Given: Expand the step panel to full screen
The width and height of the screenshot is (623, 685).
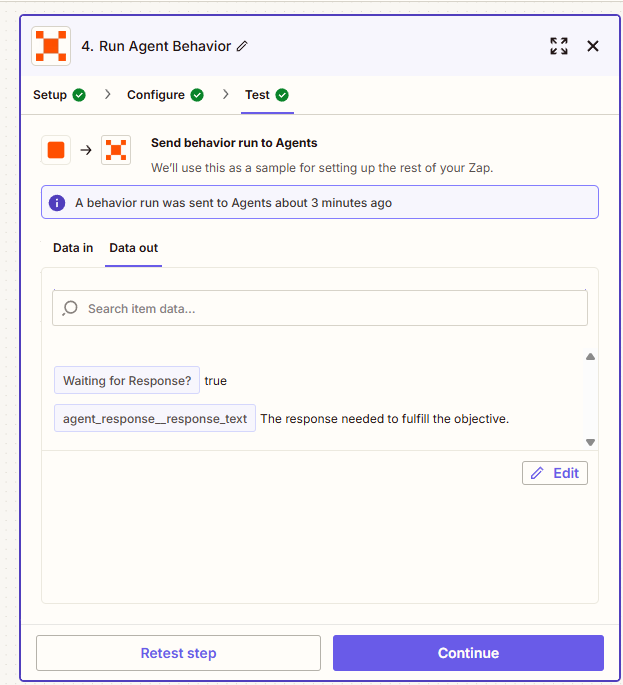Looking at the screenshot, I should tap(559, 46).
